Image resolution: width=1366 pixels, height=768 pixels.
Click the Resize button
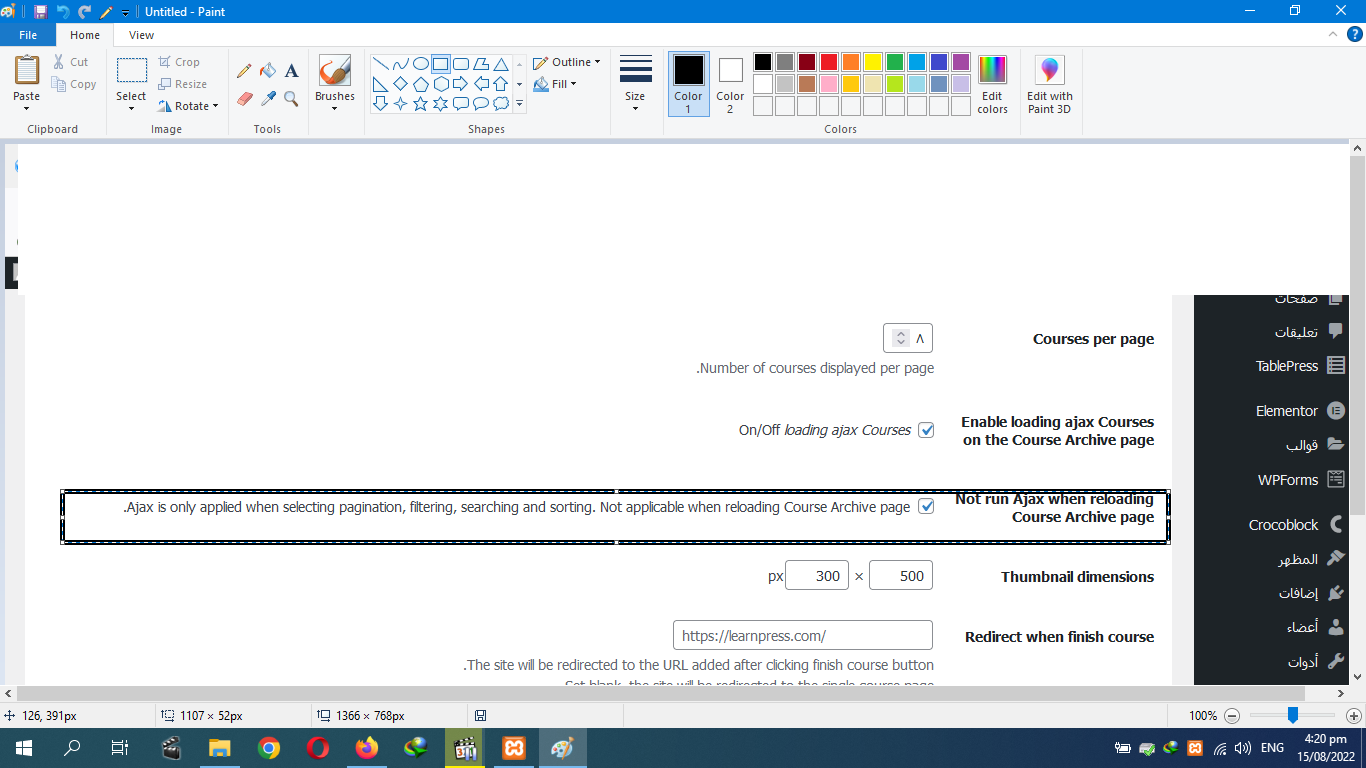click(183, 84)
